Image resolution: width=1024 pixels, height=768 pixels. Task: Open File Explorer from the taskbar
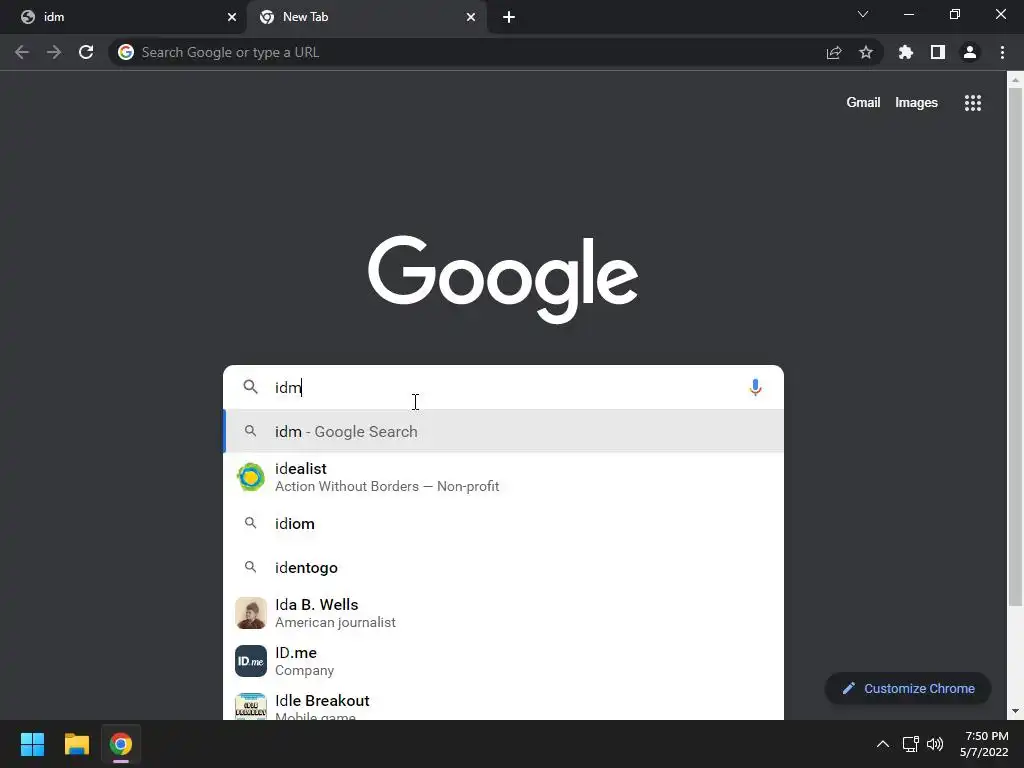coord(76,744)
